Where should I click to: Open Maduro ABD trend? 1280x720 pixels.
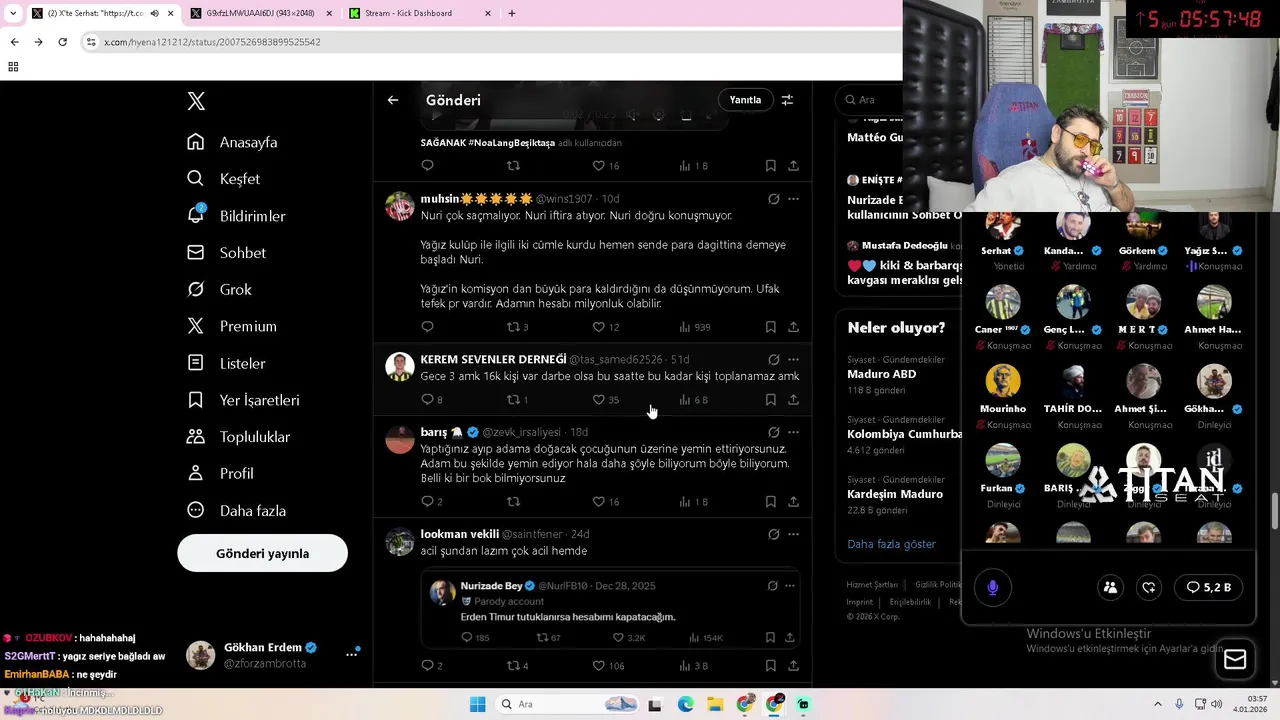881,374
